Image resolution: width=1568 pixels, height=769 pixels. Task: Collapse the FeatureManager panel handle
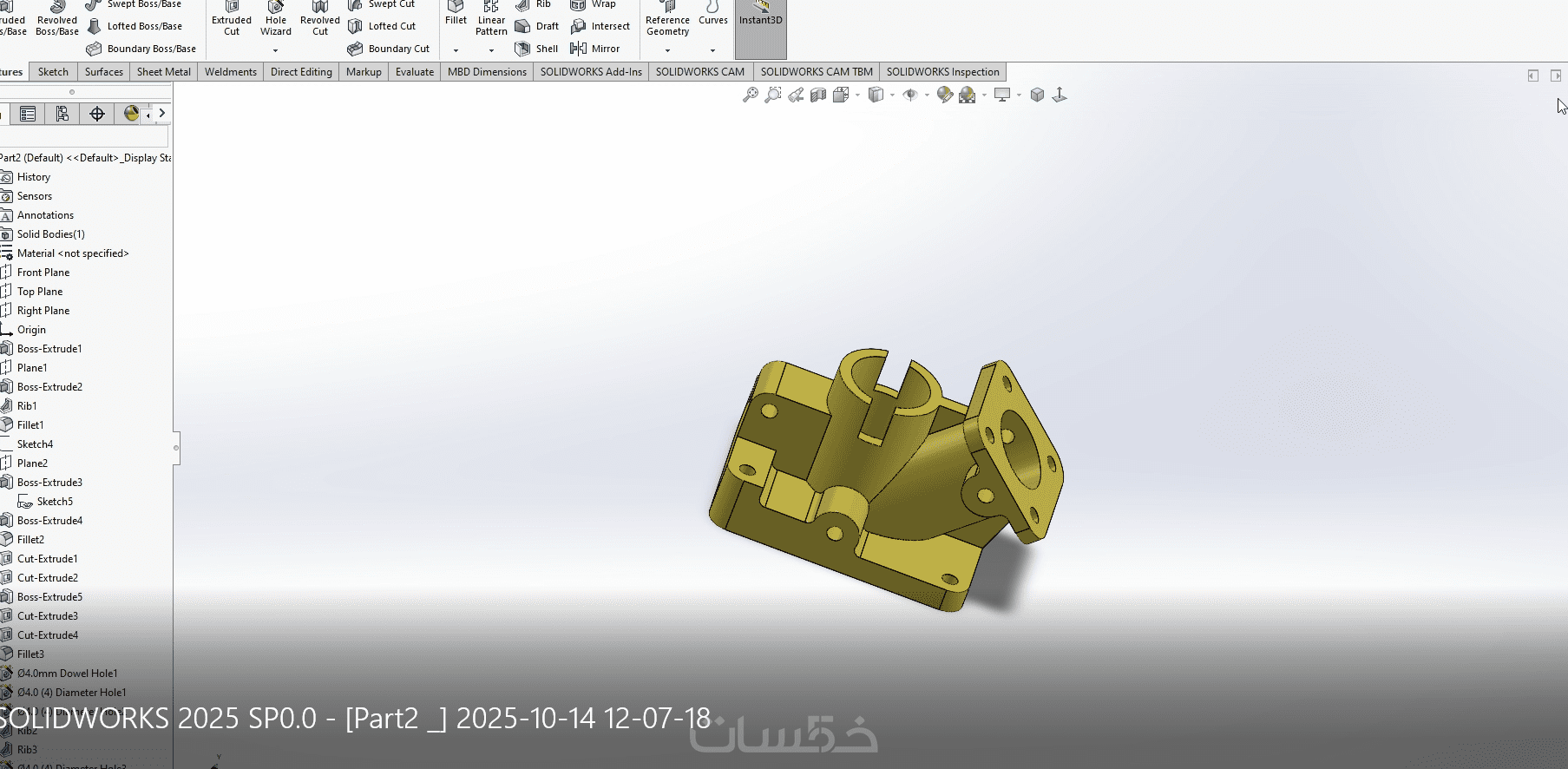point(176,448)
